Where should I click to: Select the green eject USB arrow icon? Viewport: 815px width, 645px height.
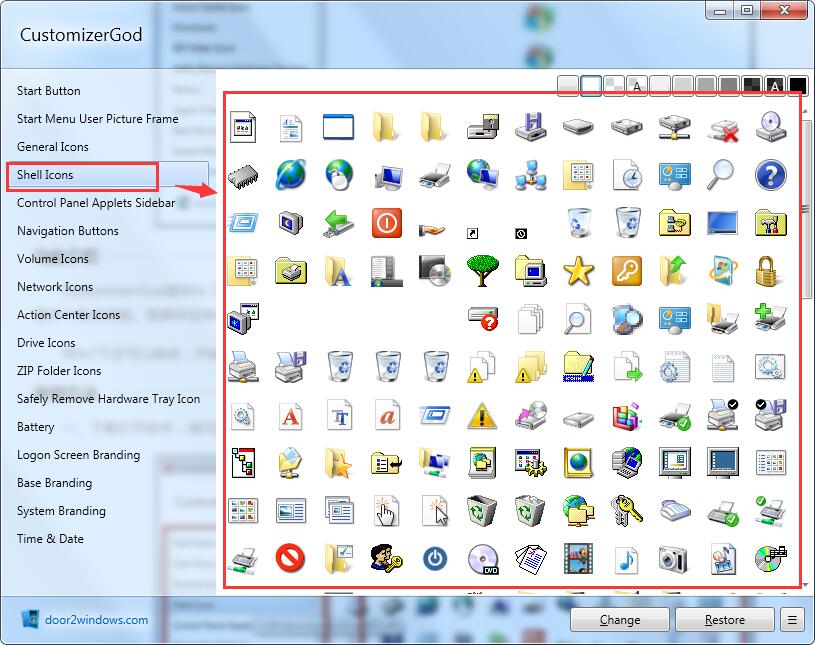click(x=338, y=223)
